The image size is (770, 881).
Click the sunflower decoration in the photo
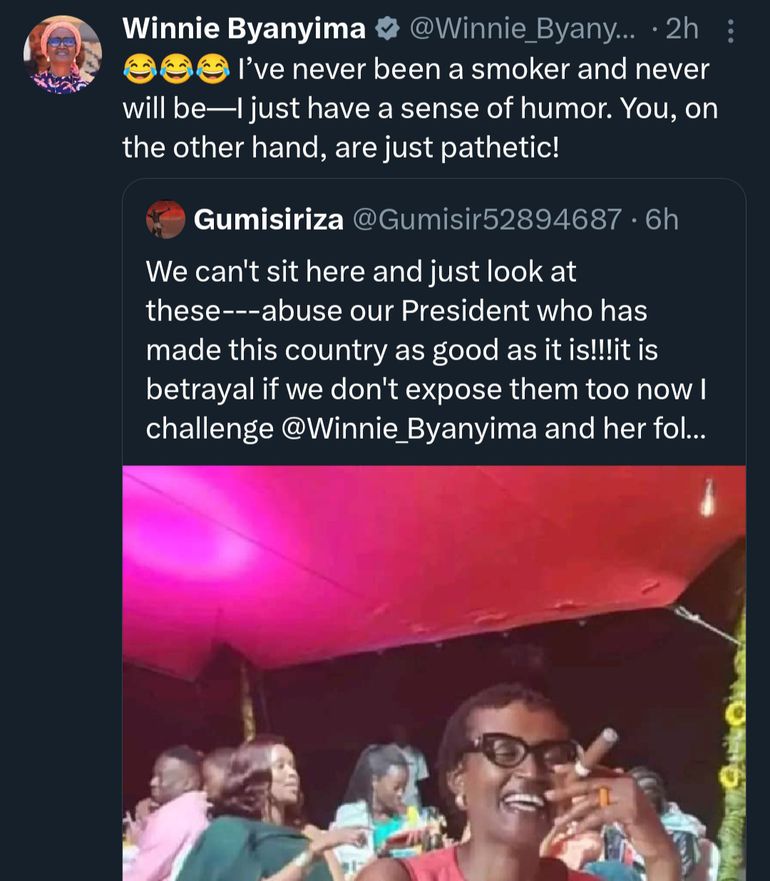735,715
